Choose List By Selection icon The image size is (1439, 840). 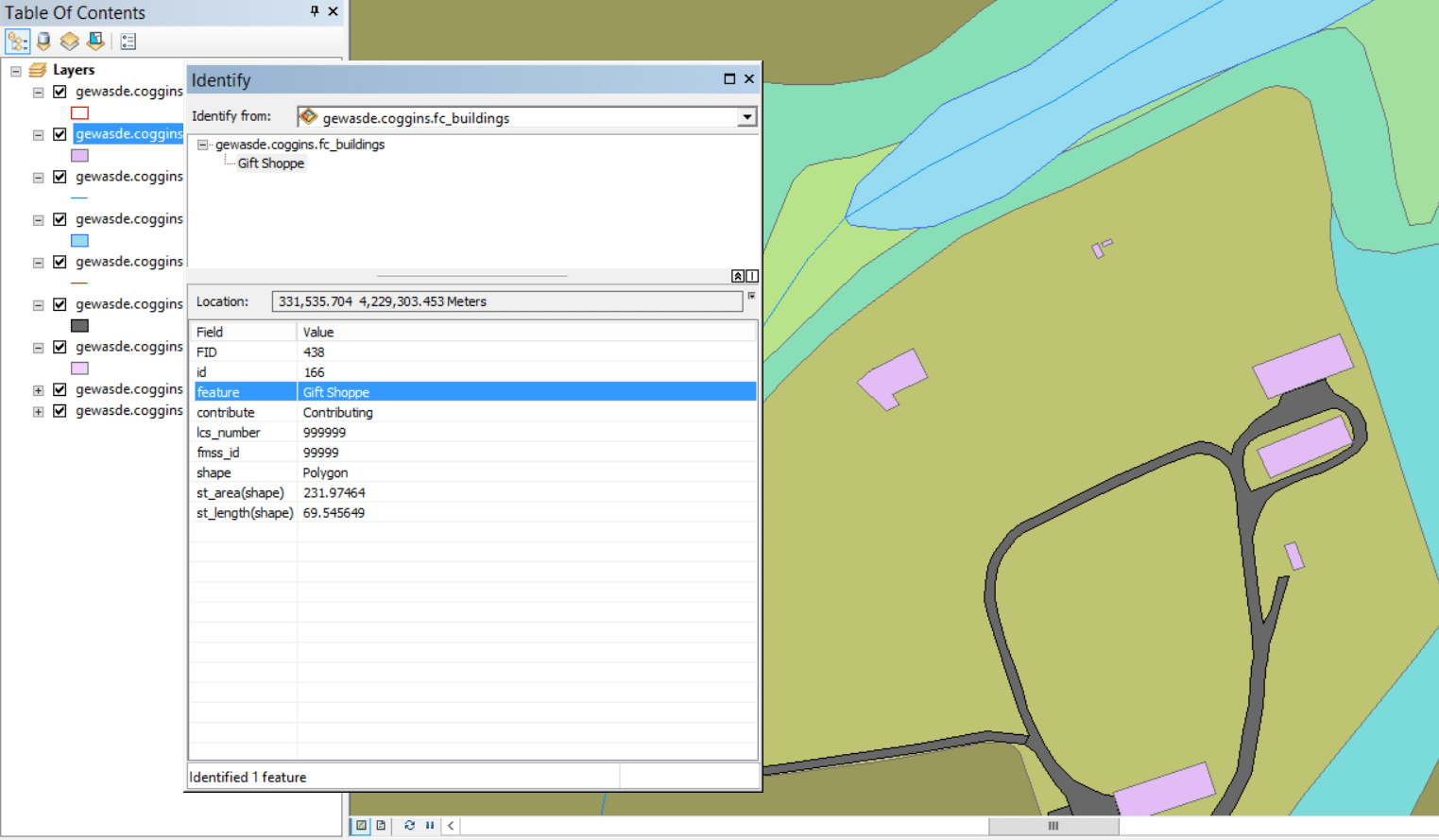tap(95, 42)
